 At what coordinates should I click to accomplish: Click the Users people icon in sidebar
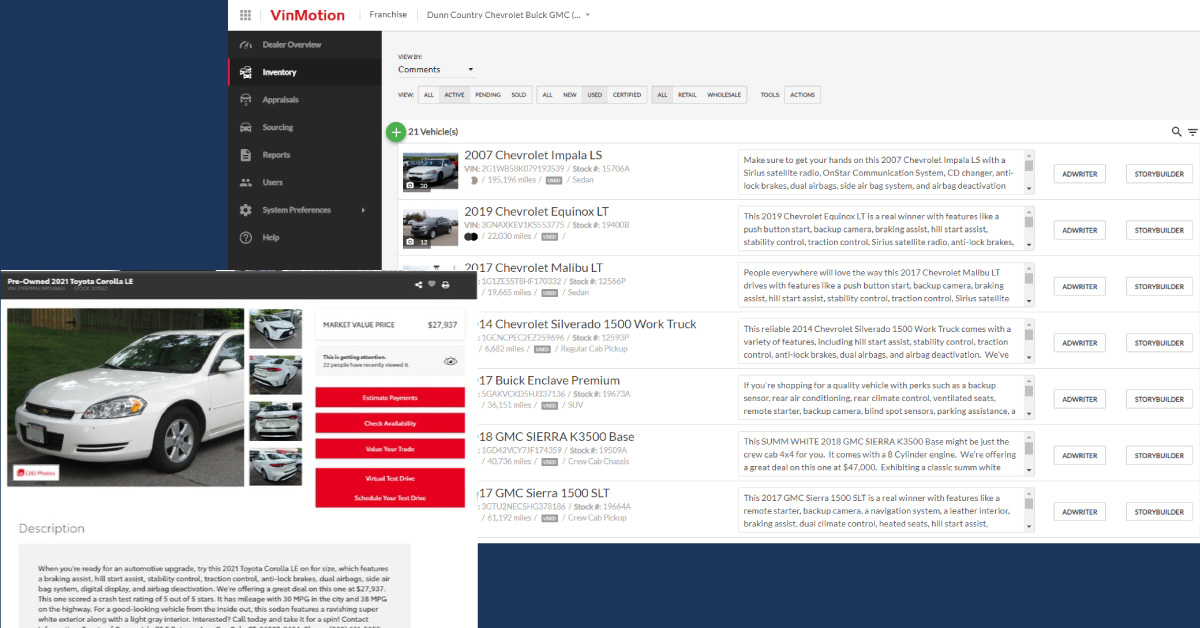pyautogui.click(x=245, y=183)
